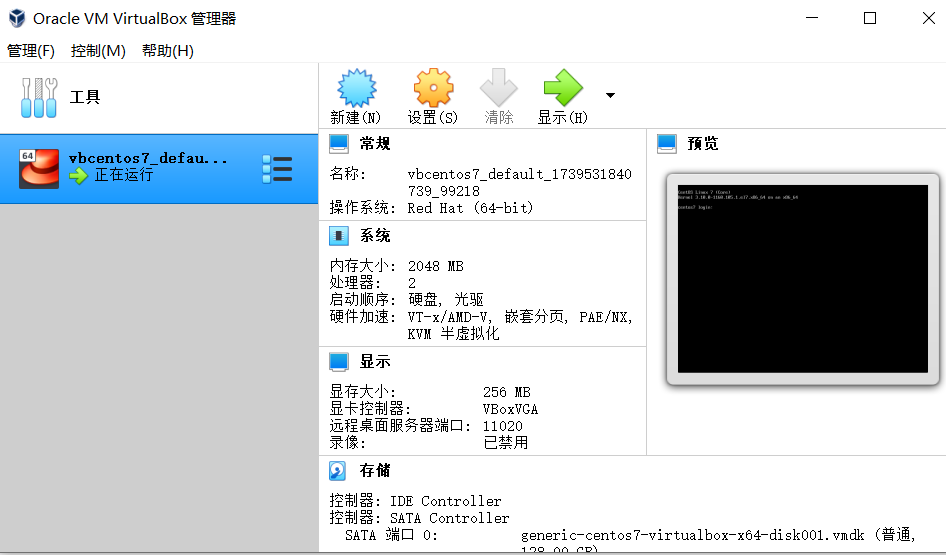This screenshot has width=946, height=555.
Task: Click remote desktop port 11020
Action: point(503,426)
